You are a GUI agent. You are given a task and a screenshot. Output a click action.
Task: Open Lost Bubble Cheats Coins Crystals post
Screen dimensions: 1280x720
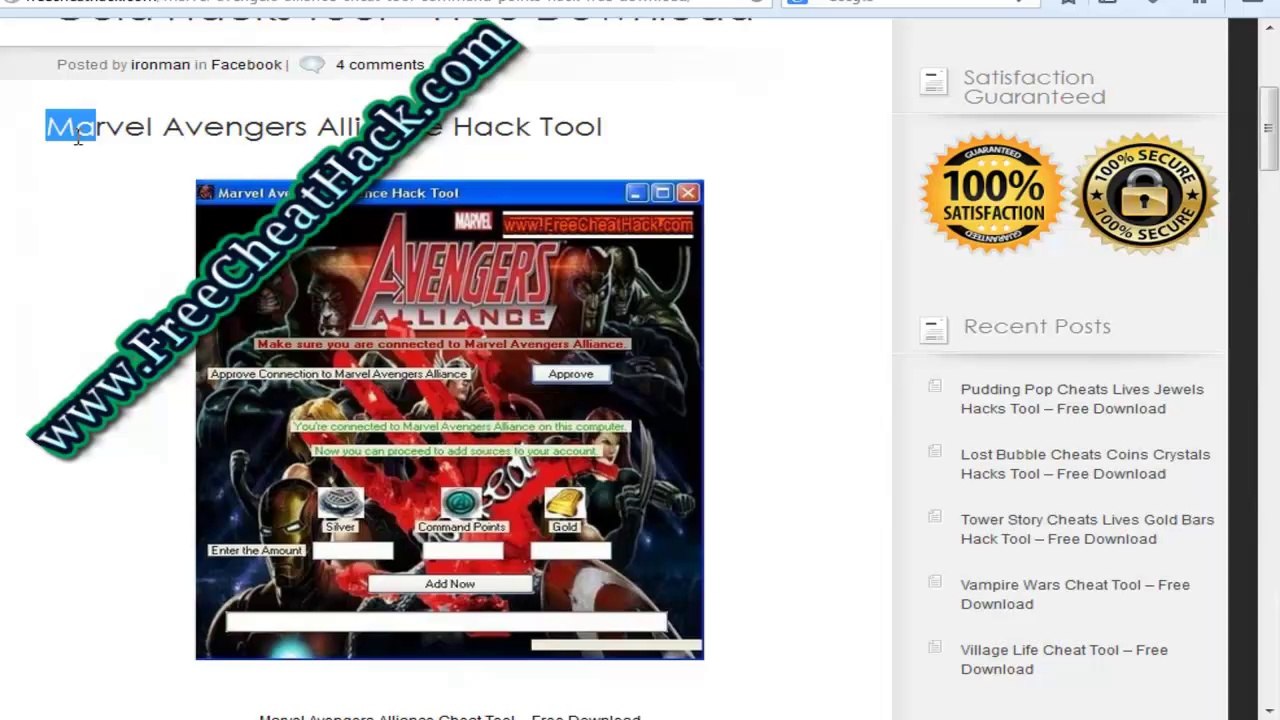(x=1085, y=464)
